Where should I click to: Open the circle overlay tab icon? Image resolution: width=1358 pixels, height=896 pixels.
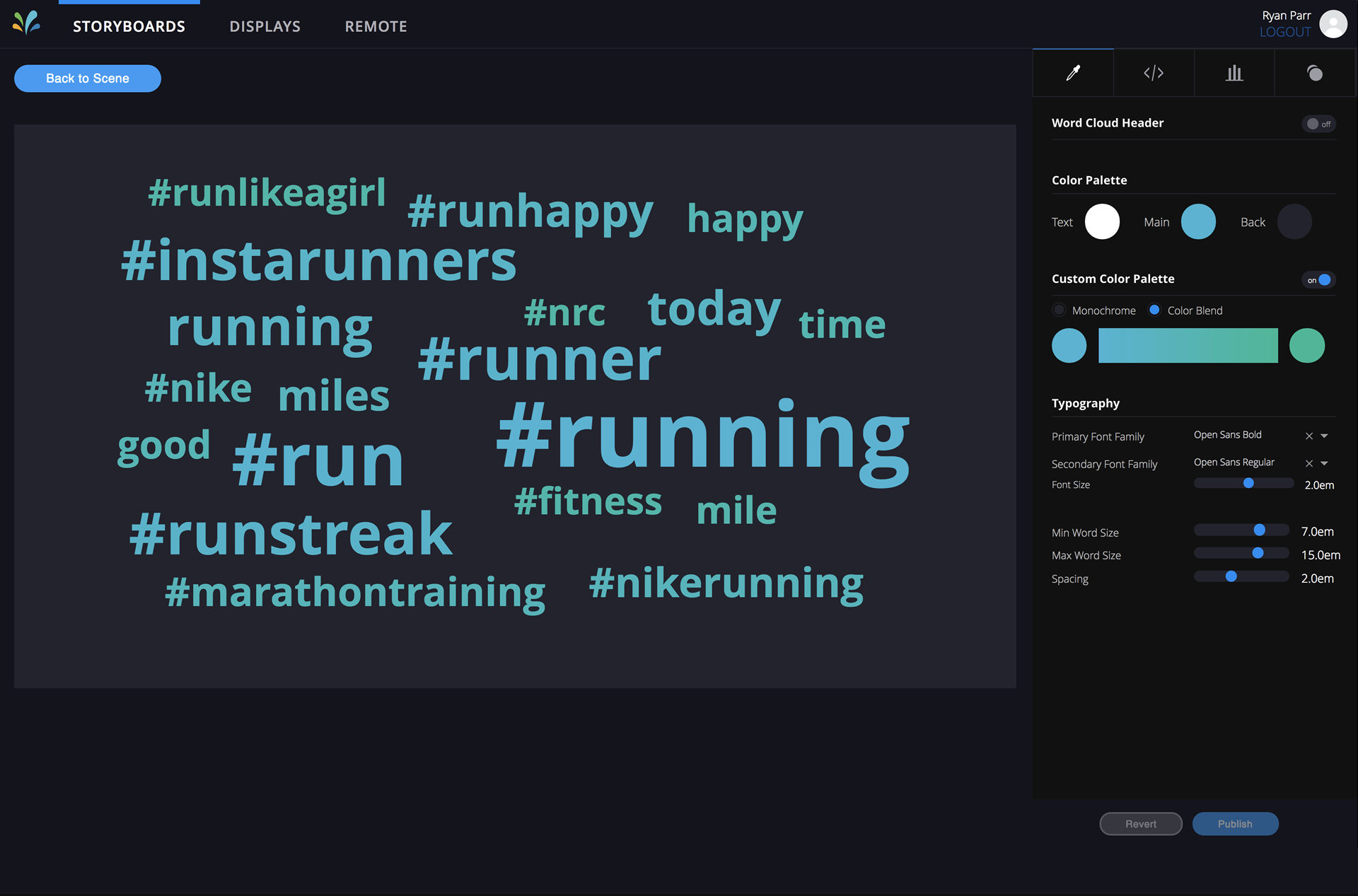[x=1315, y=73]
